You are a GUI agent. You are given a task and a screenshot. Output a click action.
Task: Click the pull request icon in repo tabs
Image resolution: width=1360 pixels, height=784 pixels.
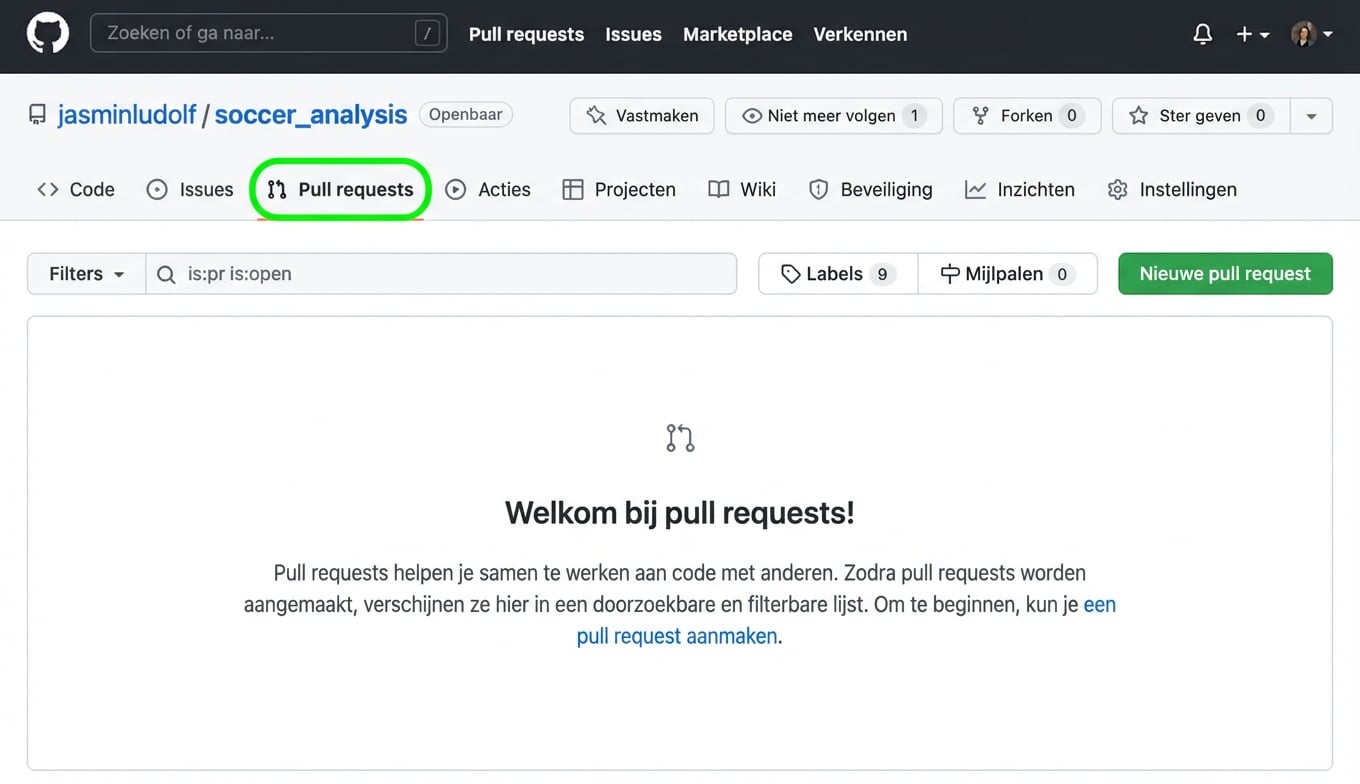[x=277, y=189]
